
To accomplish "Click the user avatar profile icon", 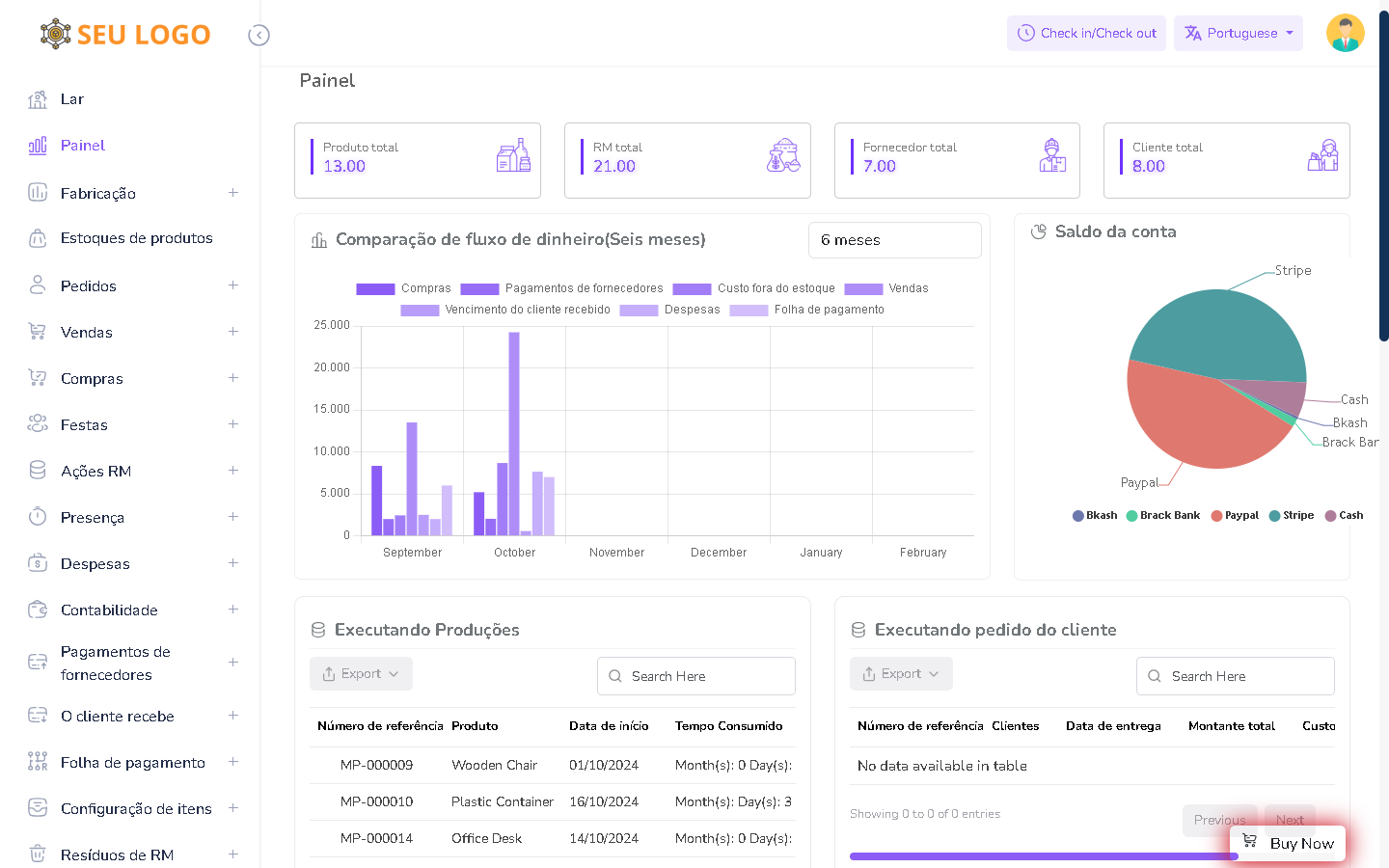I will click(x=1345, y=33).
